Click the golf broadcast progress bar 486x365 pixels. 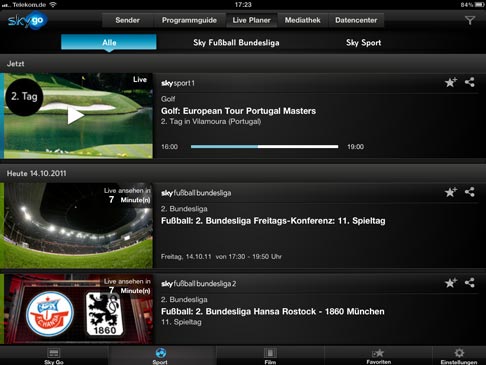(264, 147)
